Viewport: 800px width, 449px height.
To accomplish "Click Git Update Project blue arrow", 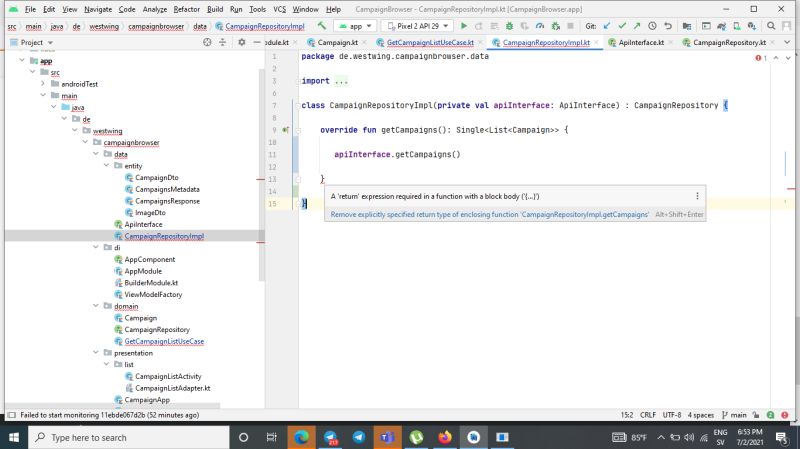I will click(607, 26).
